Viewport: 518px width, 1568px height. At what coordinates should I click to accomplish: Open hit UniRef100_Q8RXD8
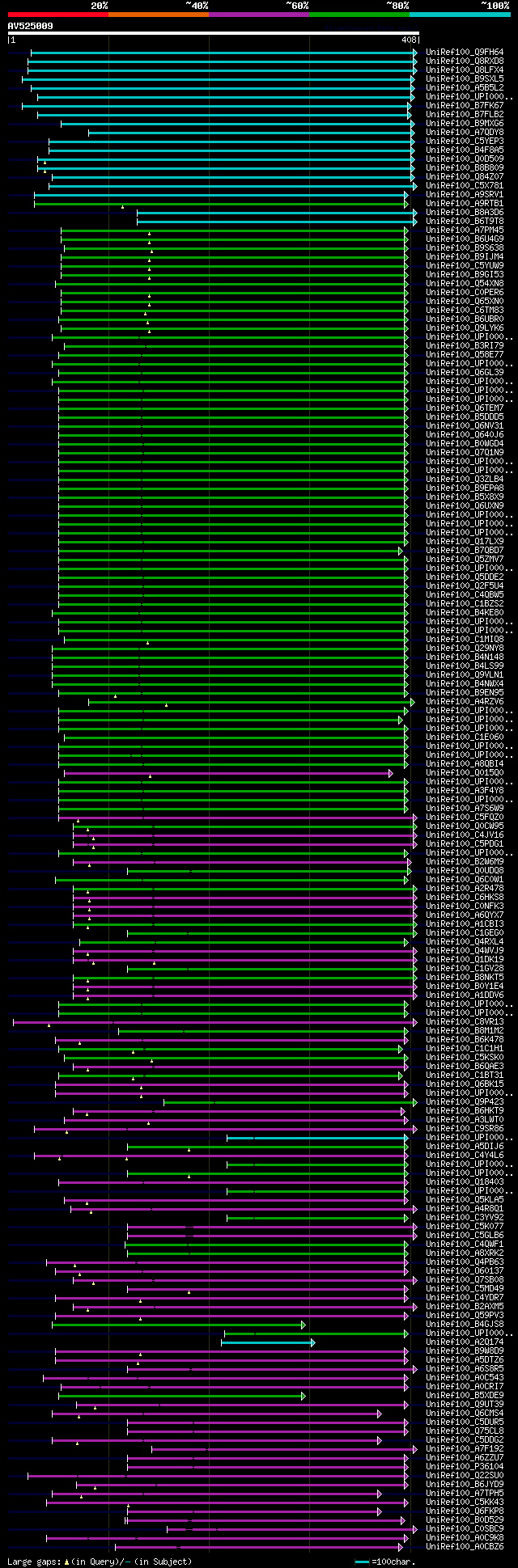[x=465, y=61]
